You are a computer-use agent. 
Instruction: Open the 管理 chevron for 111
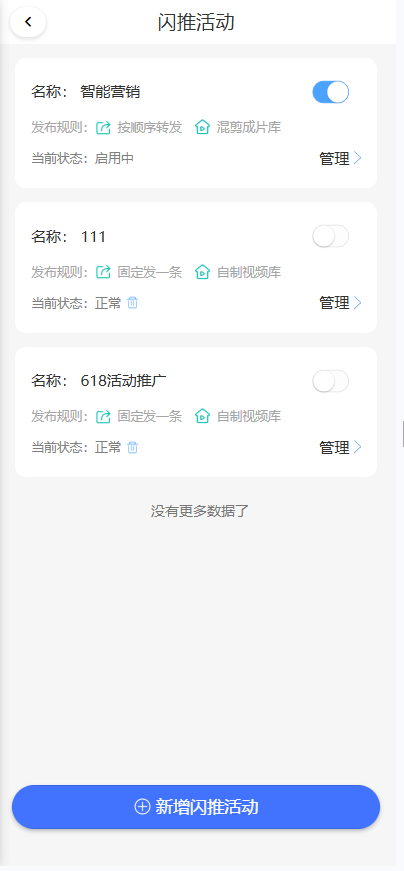point(357,303)
